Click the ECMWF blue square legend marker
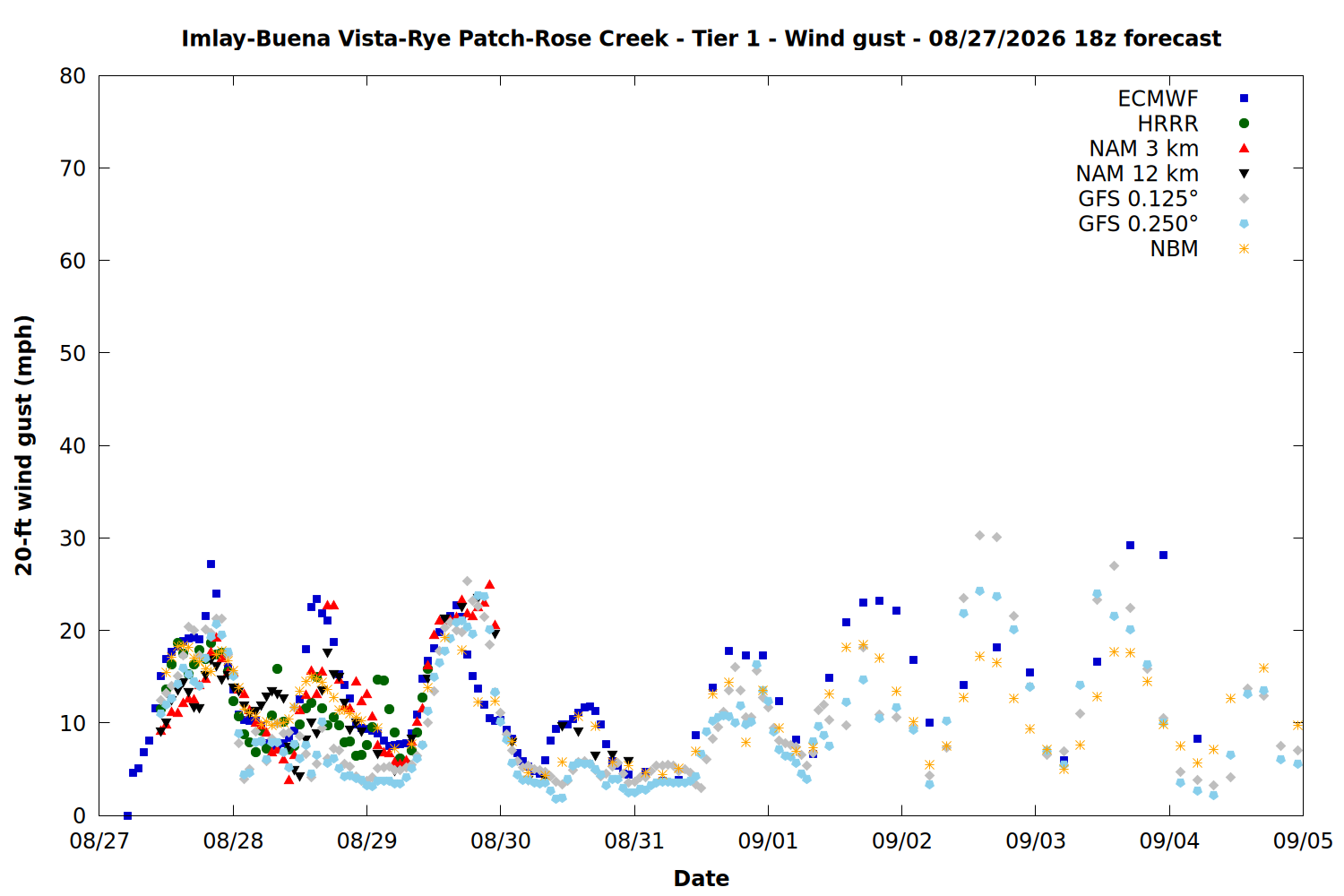The height and width of the screenshot is (896, 1344). (x=1244, y=99)
